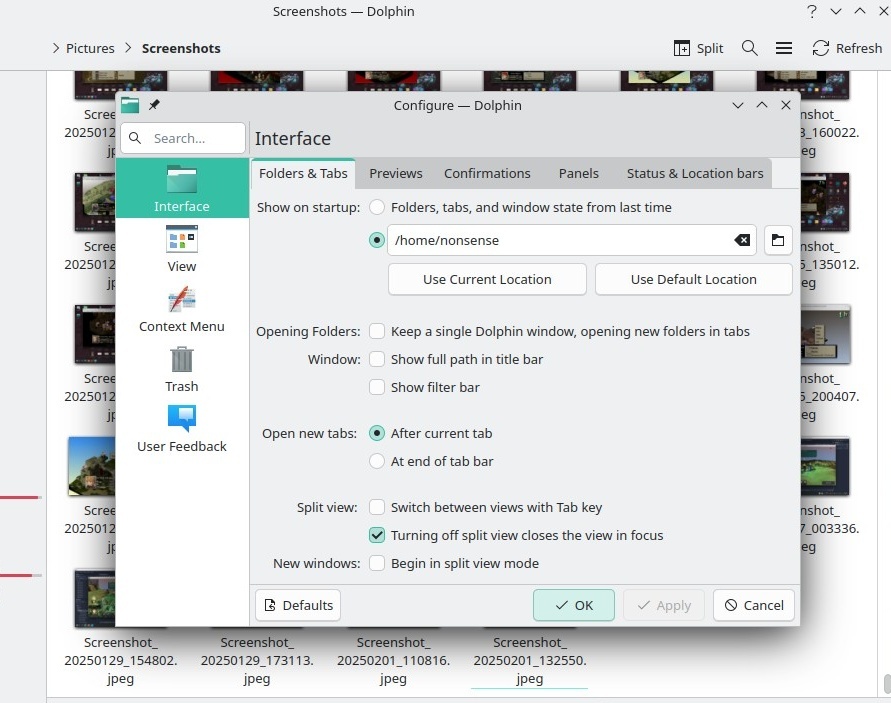Click the folder browse icon beside startup path
891x703 pixels.
[x=778, y=240]
